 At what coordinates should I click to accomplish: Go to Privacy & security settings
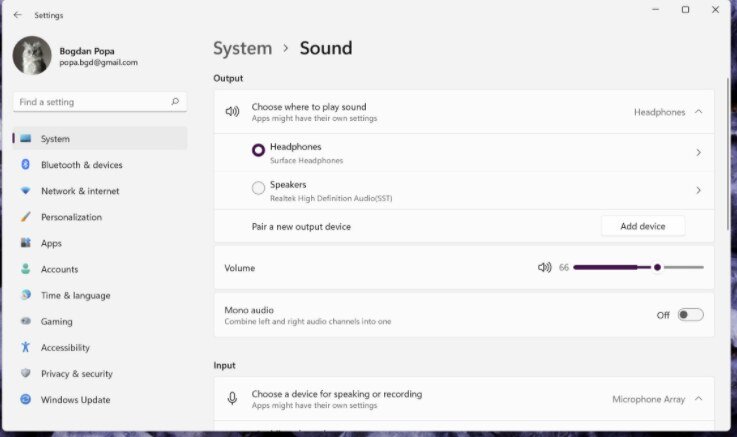(76, 374)
